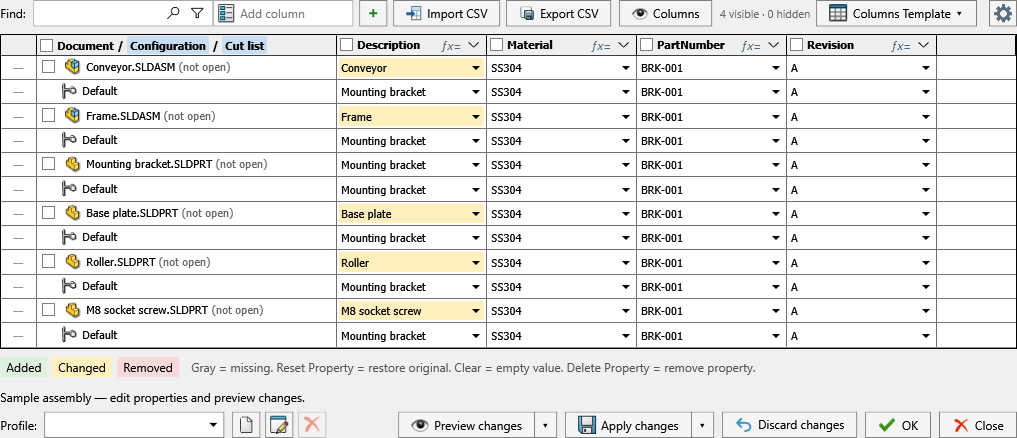Open Apply changes split-button arrow
The image size is (1017, 438).
[x=702, y=426]
